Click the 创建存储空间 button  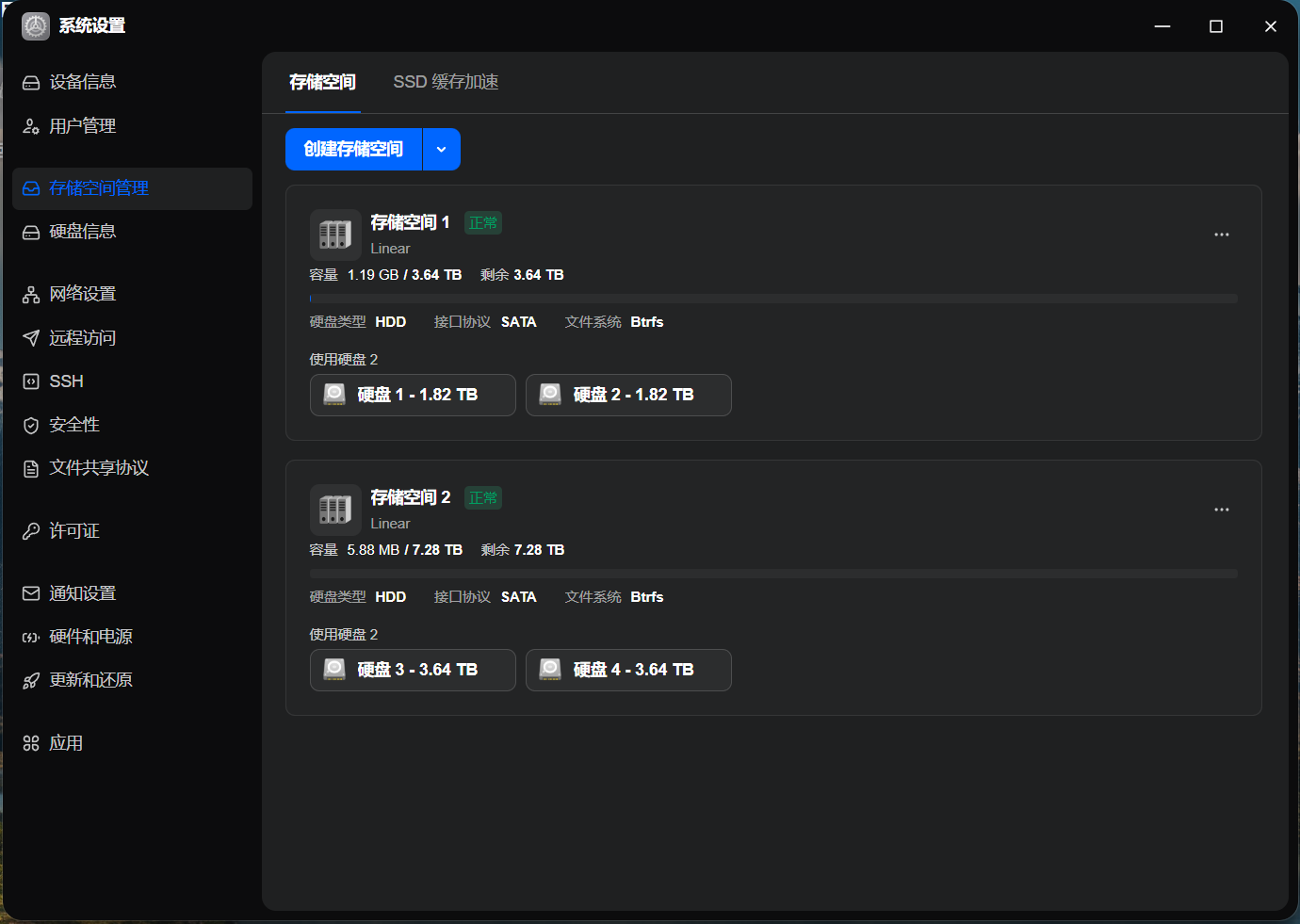353,150
